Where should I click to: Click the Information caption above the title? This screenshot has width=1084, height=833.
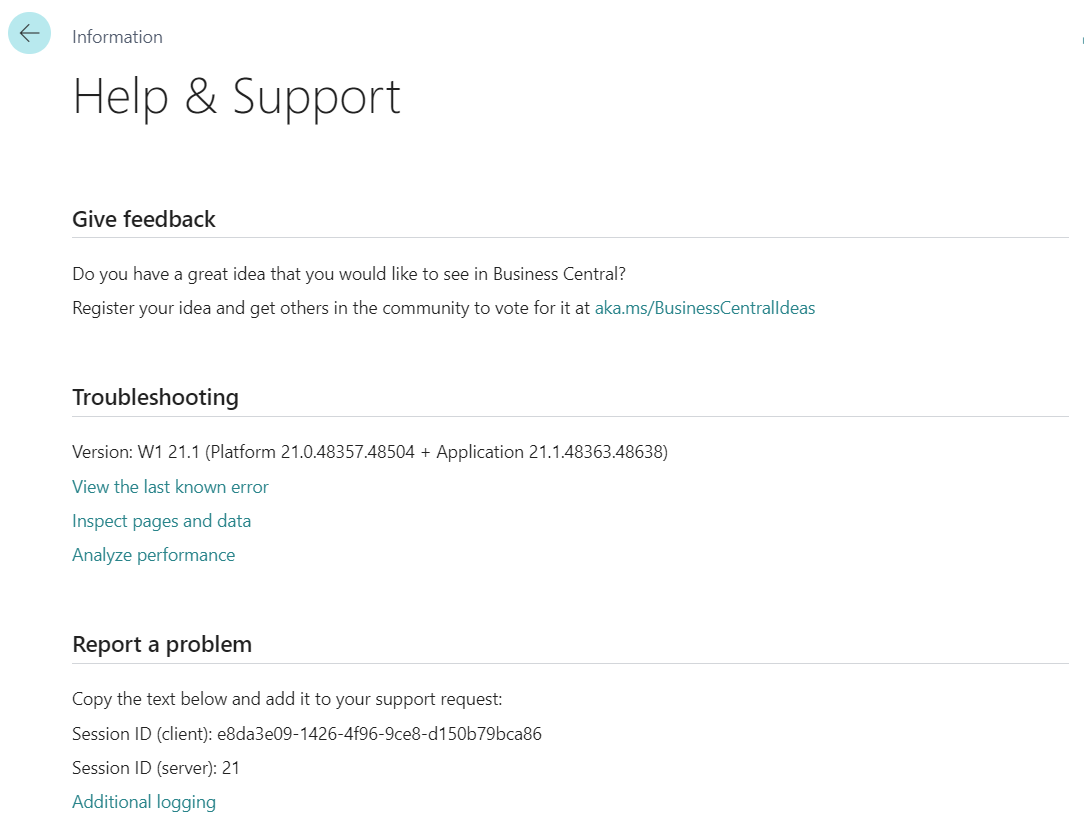point(117,37)
